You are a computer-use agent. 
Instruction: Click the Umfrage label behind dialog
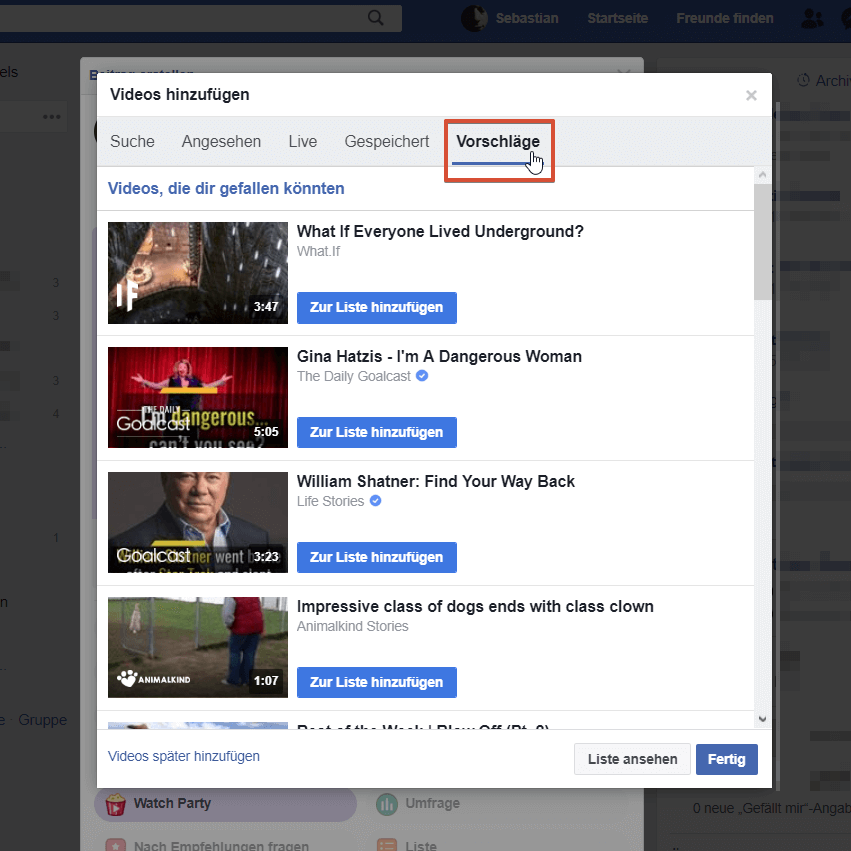pos(433,804)
